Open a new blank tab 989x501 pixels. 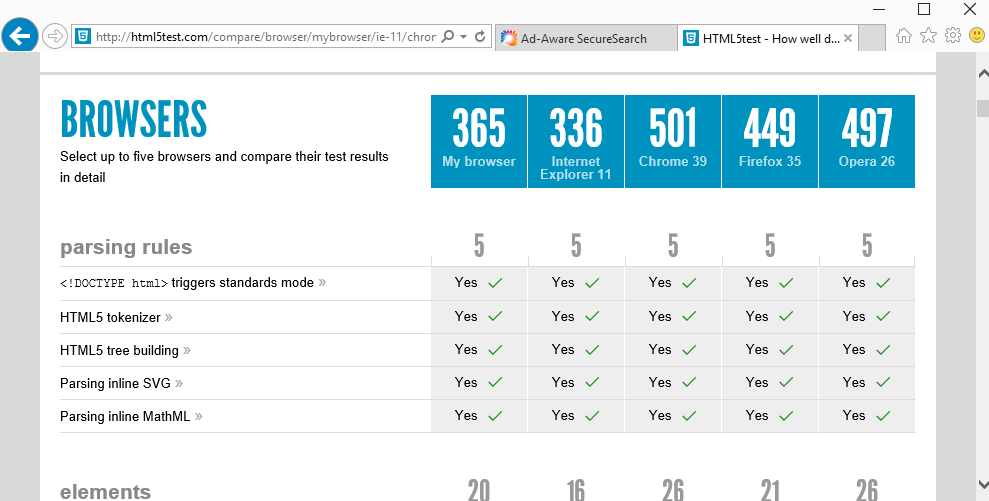tap(872, 38)
